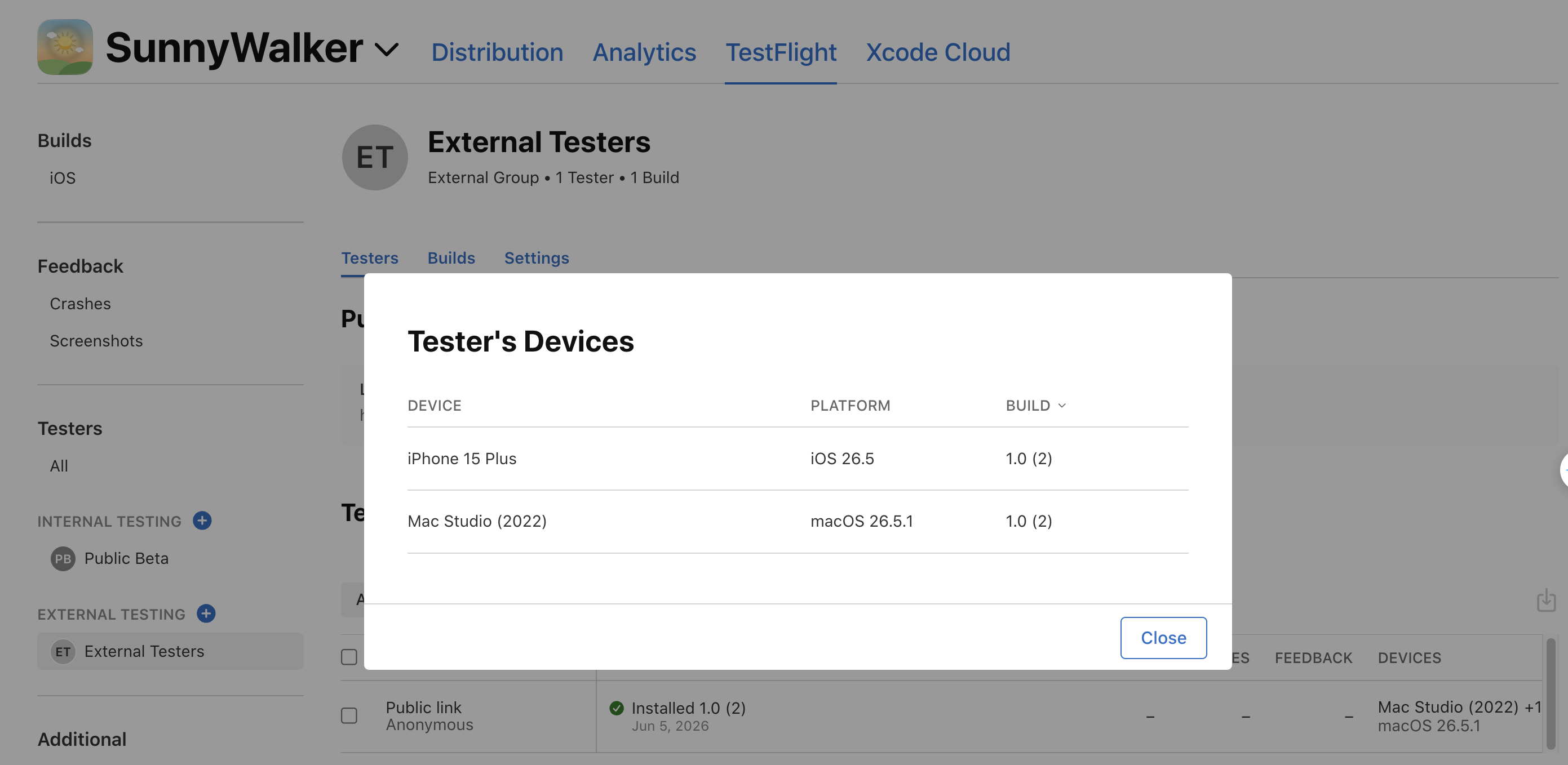Close the Tester's Devices dialog

pos(1163,637)
